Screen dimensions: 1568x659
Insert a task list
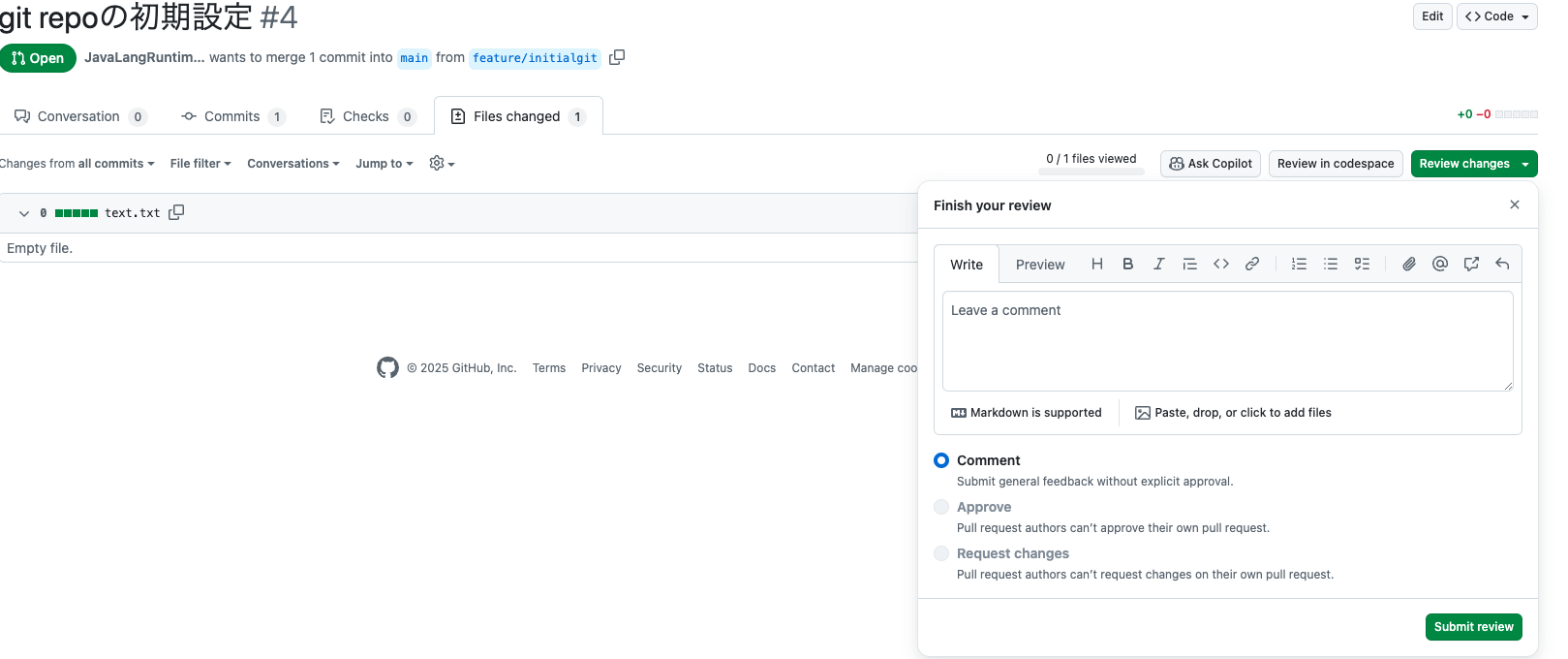(1362, 264)
